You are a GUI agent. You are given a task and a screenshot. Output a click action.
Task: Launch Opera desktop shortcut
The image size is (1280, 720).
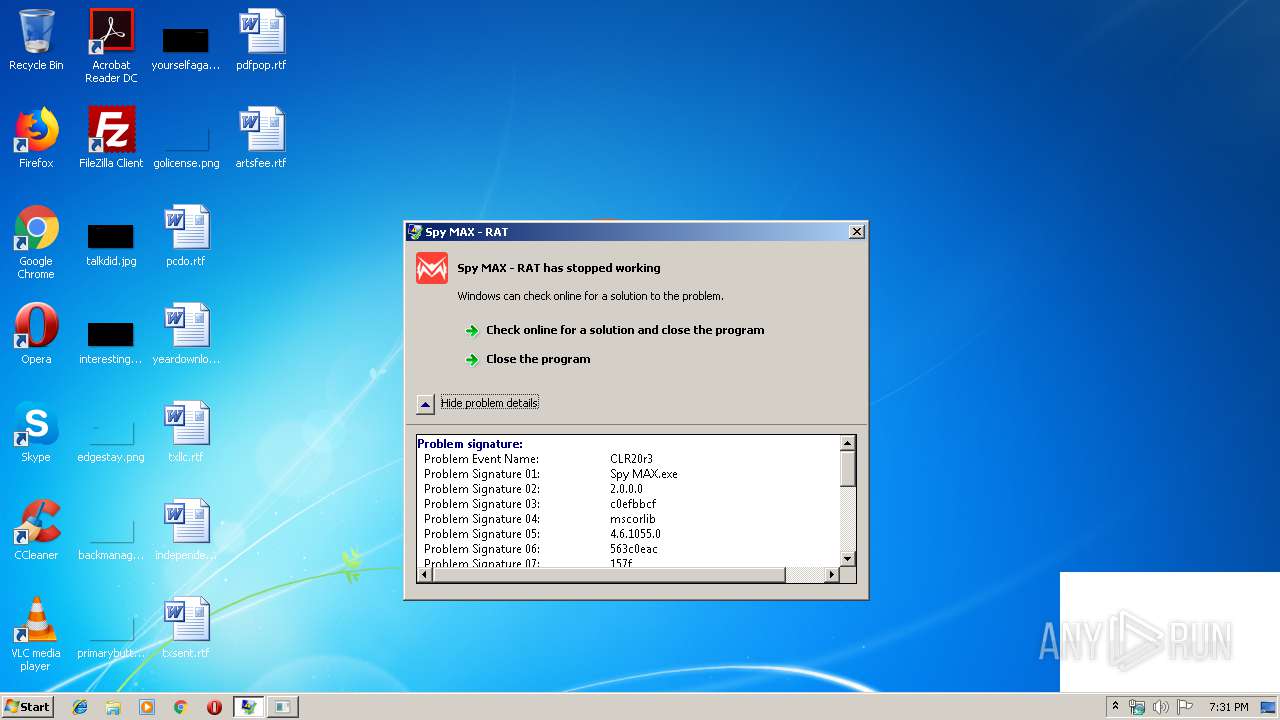pyautogui.click(x=36, y=335)
